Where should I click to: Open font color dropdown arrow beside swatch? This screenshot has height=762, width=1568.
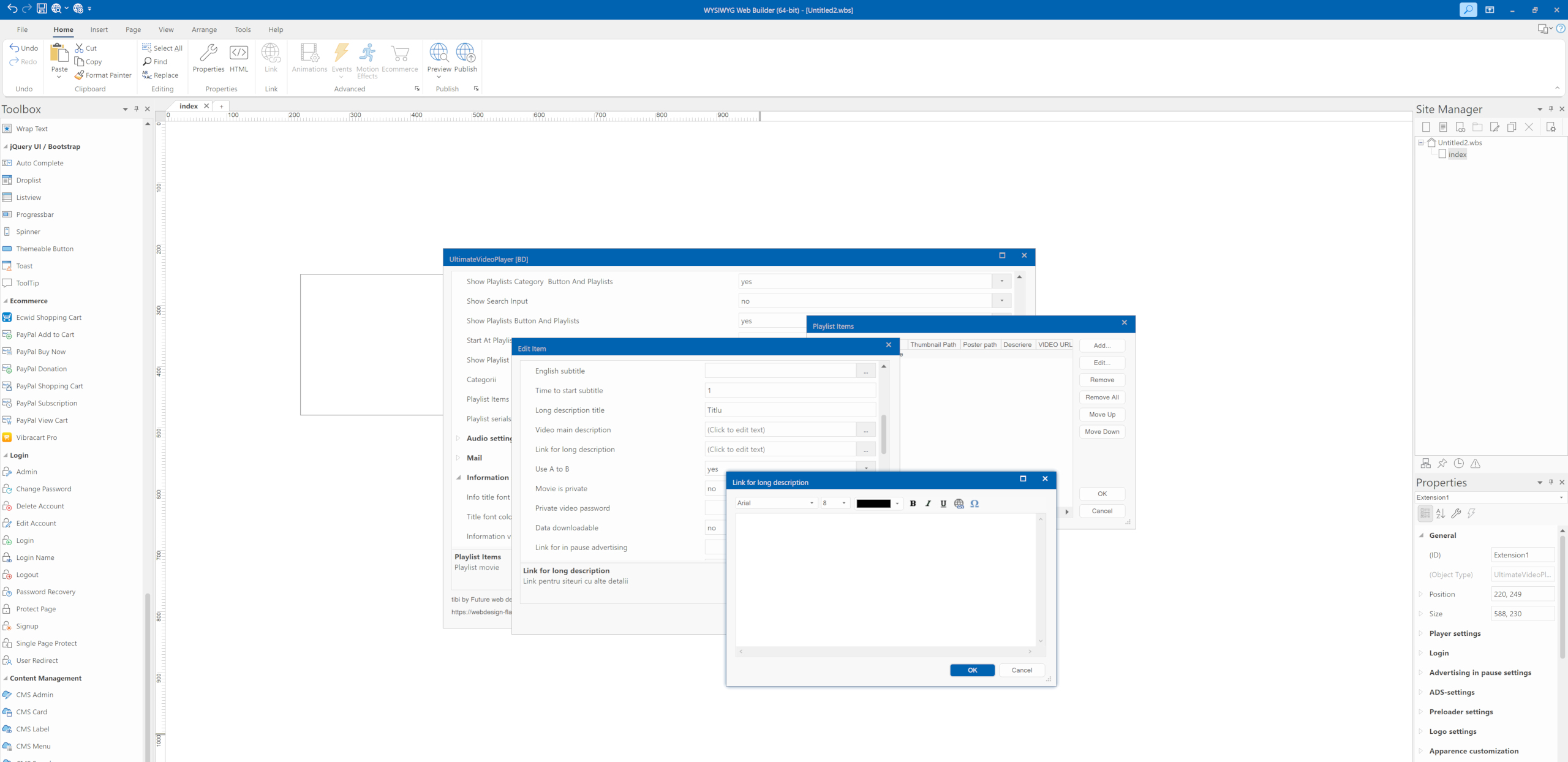pyautogui.click(x=897, y=504)
